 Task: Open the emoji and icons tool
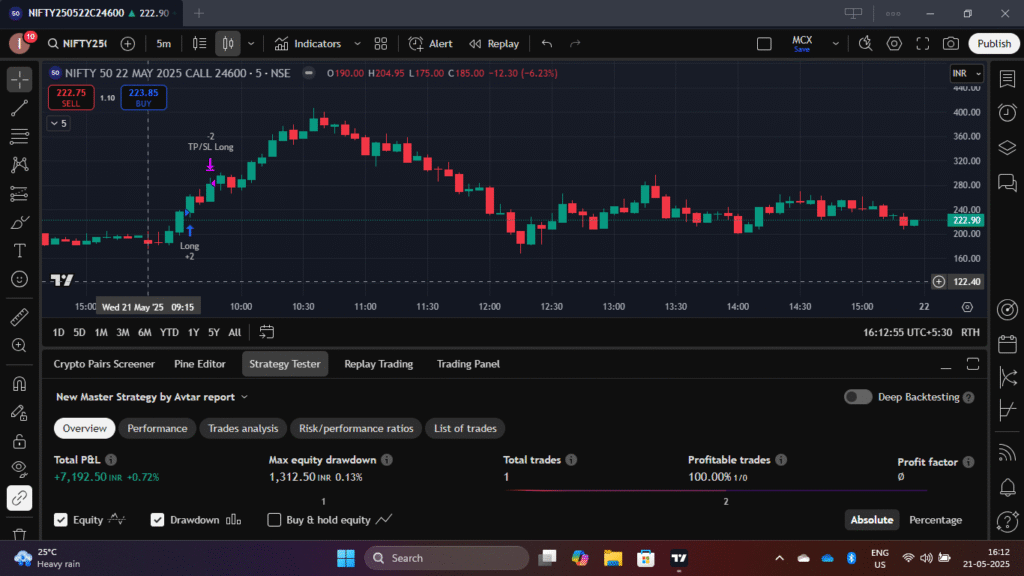click(x=20, y=280)
